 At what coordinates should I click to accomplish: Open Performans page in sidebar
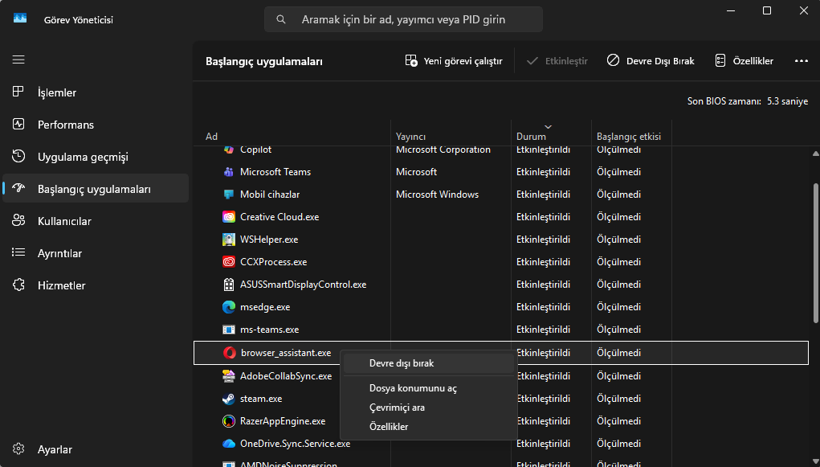coord(65,125)
